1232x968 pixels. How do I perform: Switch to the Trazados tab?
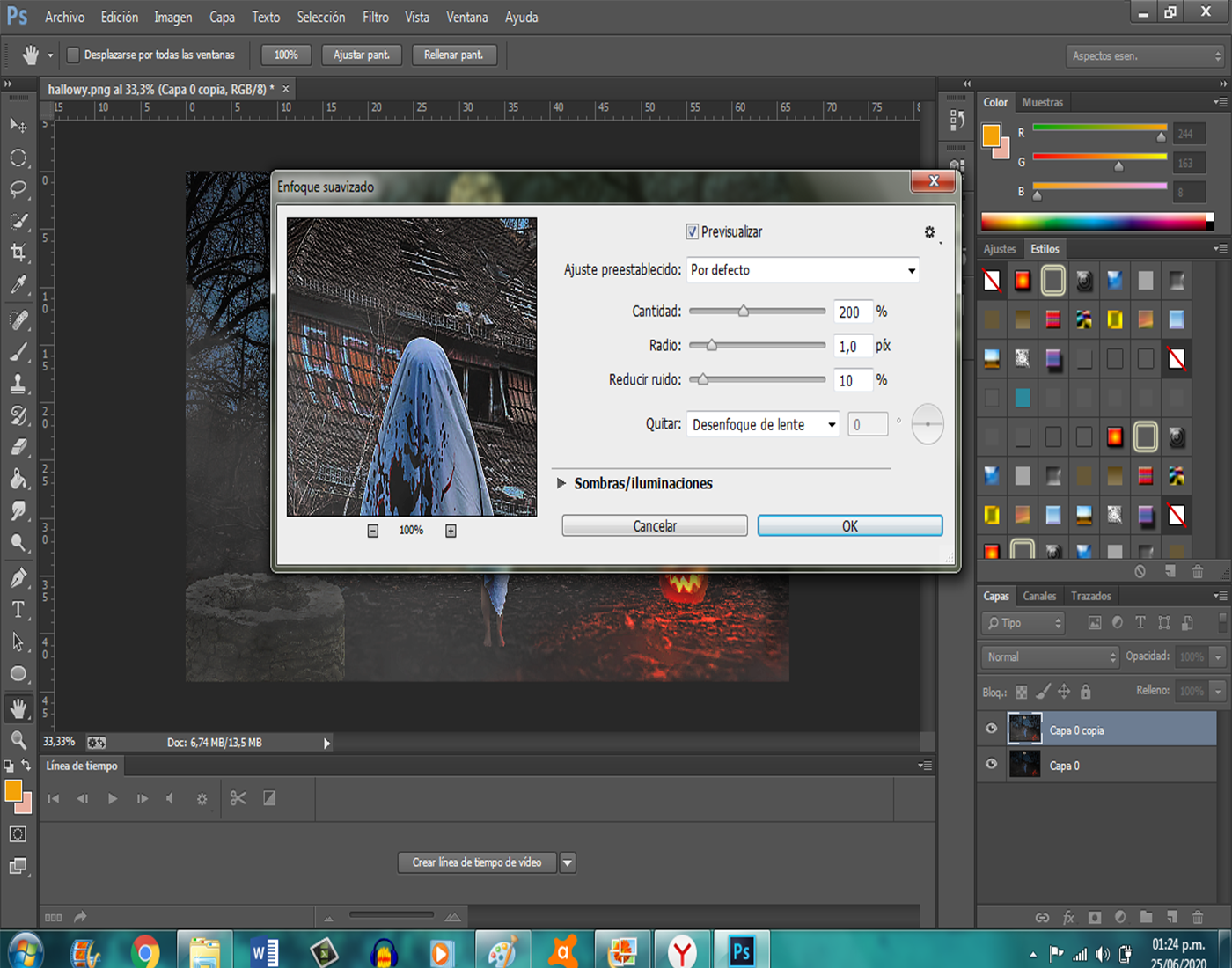[1091, 596]
